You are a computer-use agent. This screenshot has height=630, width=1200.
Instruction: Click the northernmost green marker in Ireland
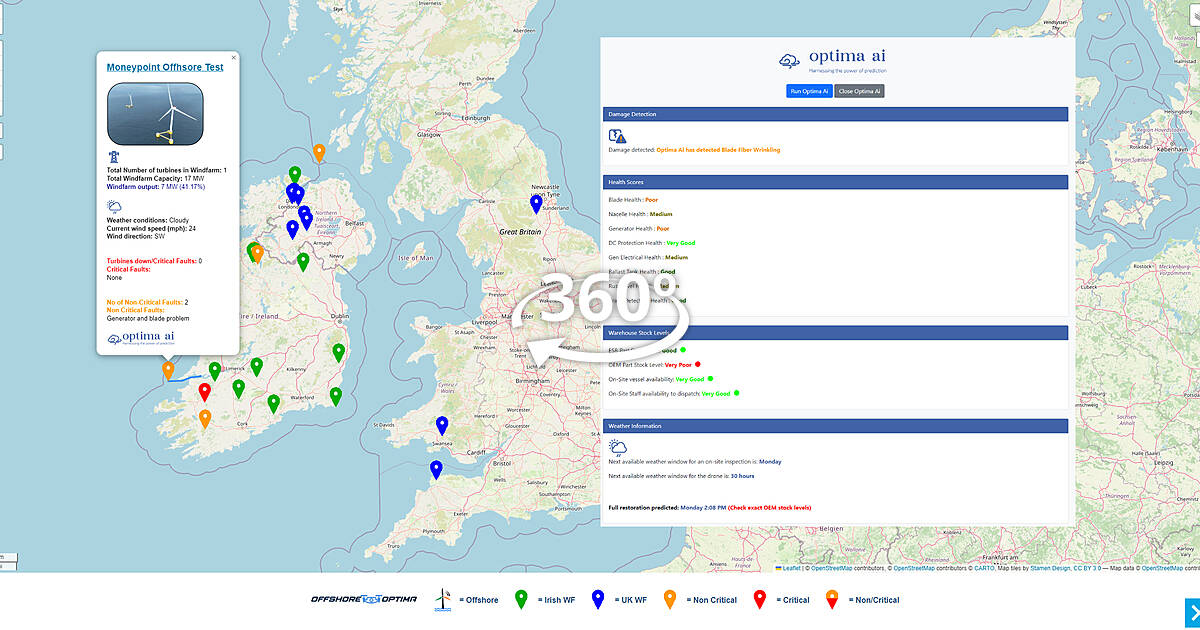click(295, 175)
